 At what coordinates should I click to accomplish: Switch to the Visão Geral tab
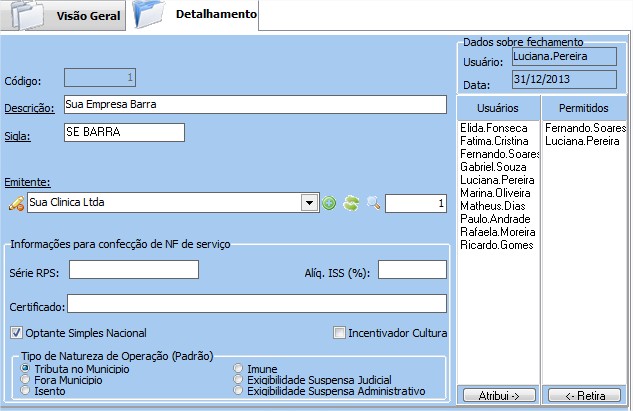click(x=88, y=17)
